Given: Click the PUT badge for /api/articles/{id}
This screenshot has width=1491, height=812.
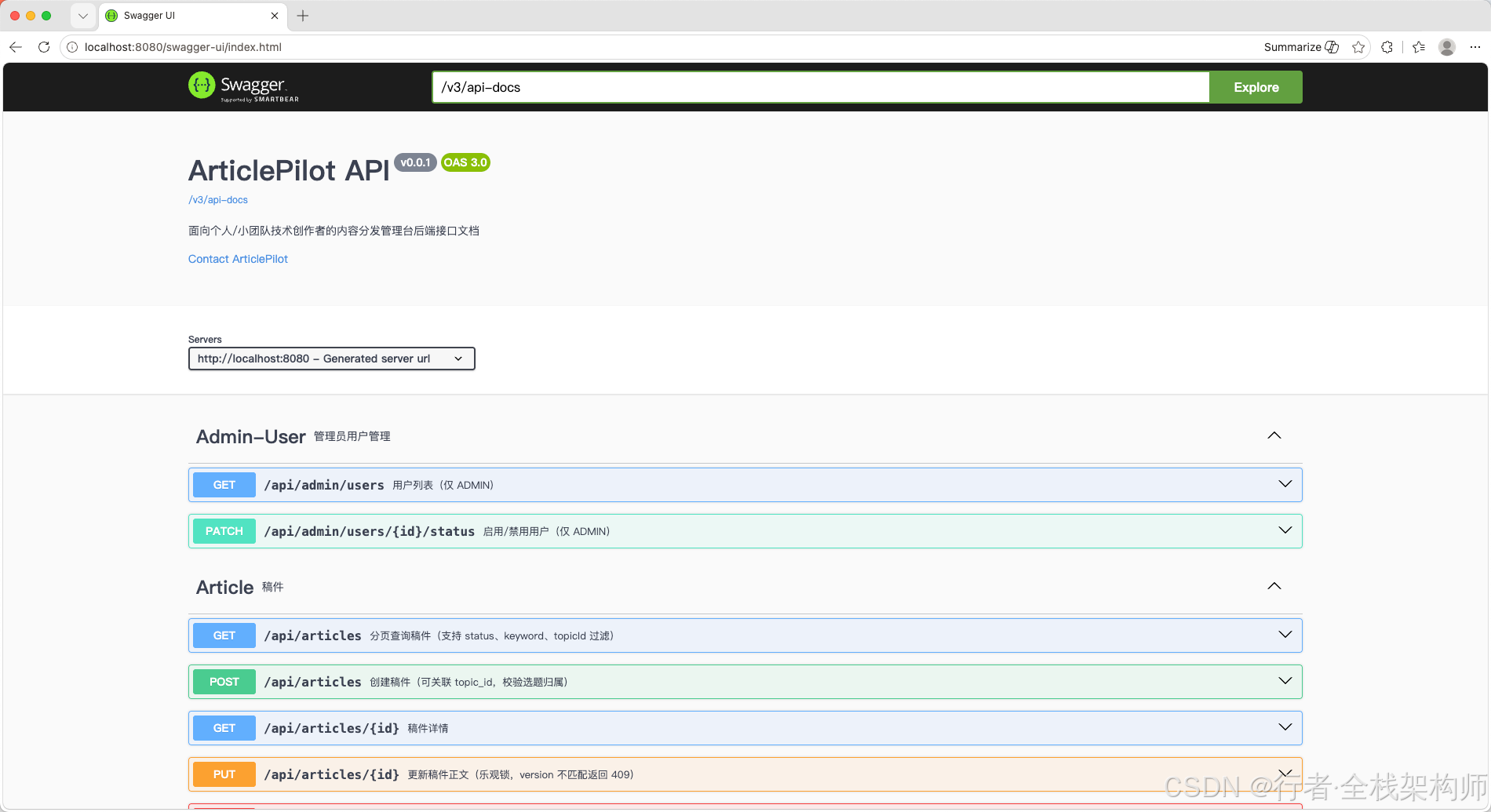Looking at the screenshot, I should [x=224, y=774].
